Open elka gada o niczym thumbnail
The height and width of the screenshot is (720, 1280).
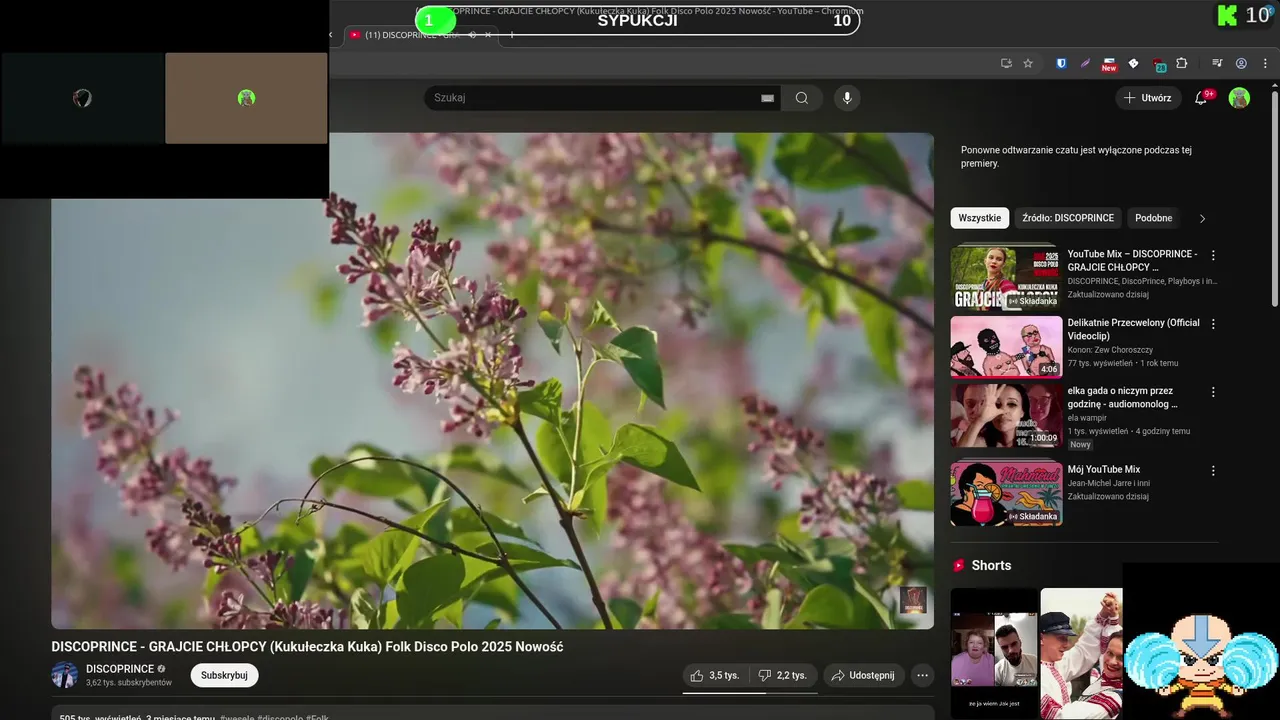(1006, 415)
